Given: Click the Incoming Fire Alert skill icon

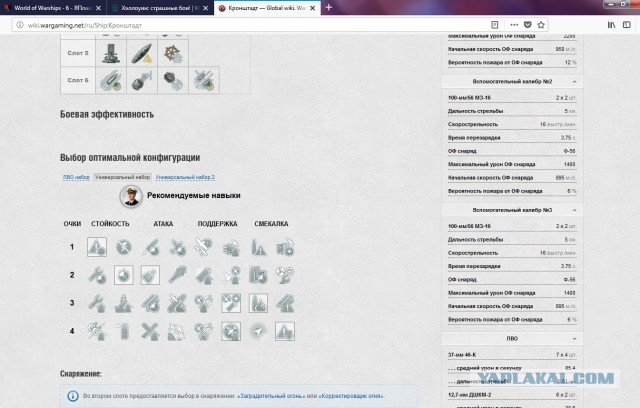Looking at the screenshot, I should (258, 247).
